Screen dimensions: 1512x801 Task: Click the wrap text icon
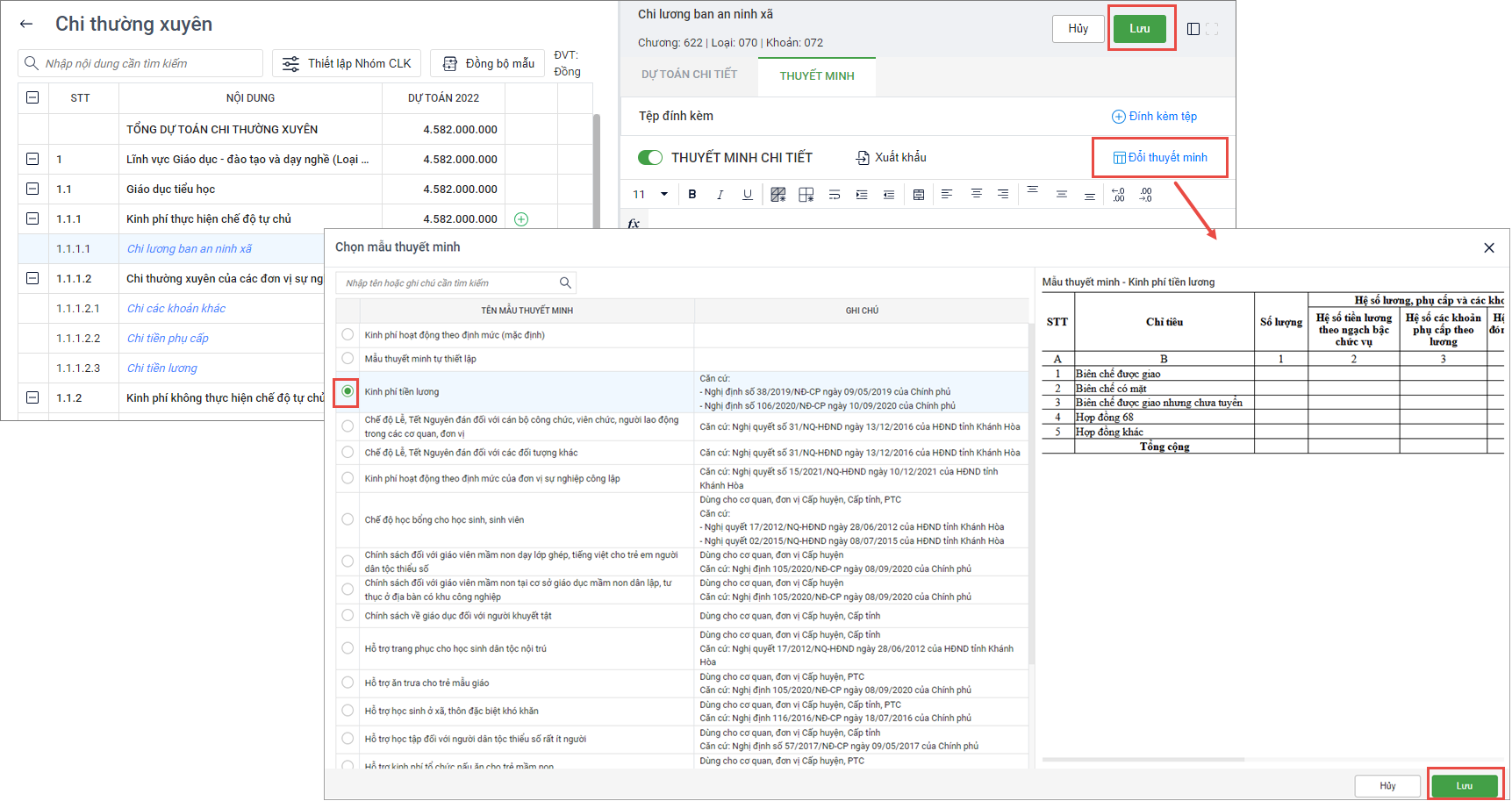[x=834, y=195]
